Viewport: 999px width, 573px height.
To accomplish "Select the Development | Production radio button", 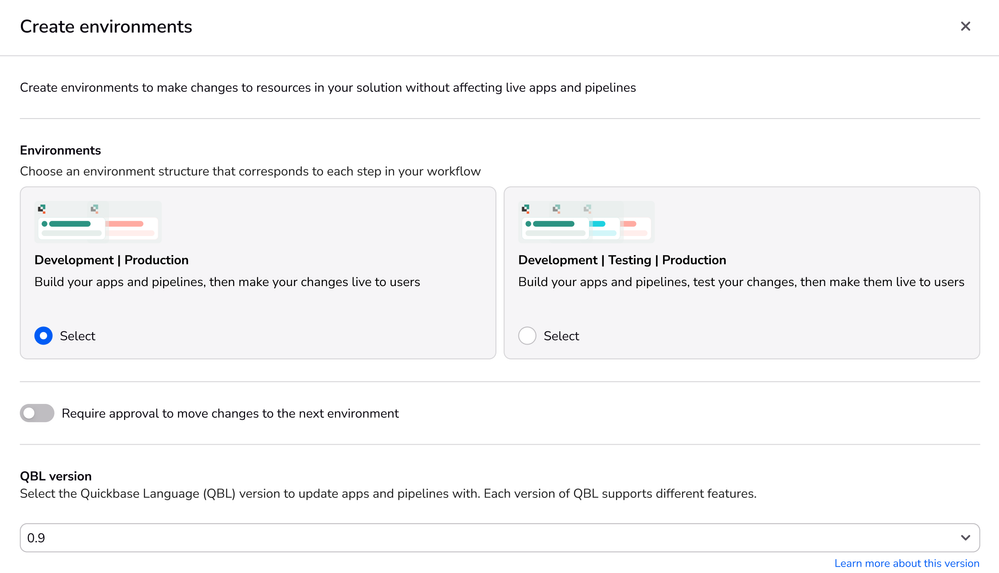I will tap(43, 336).
